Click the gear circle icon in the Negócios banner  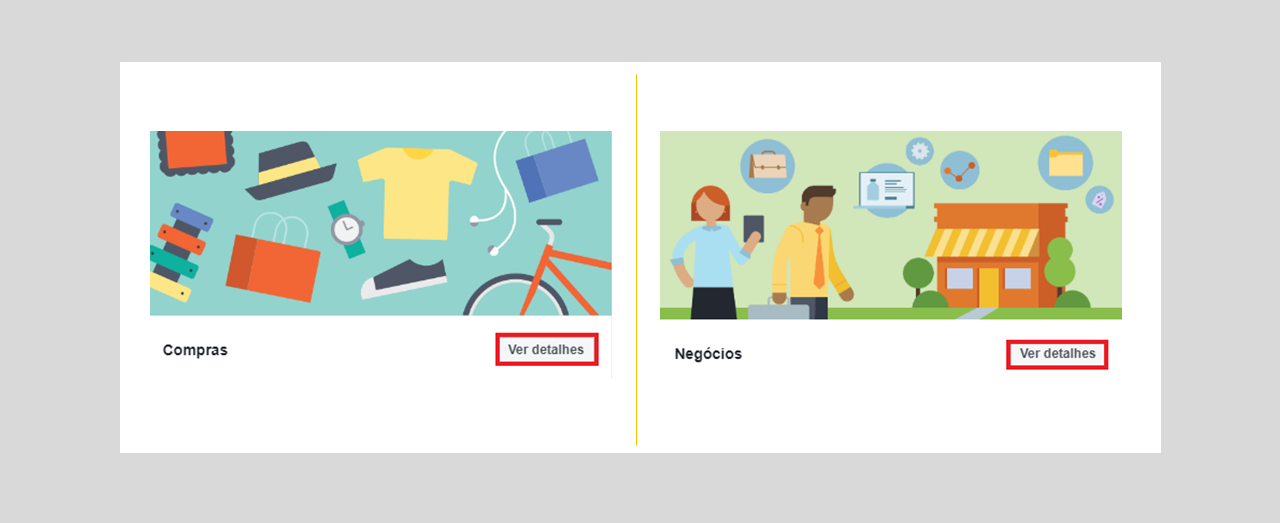(x=919, y=151)
